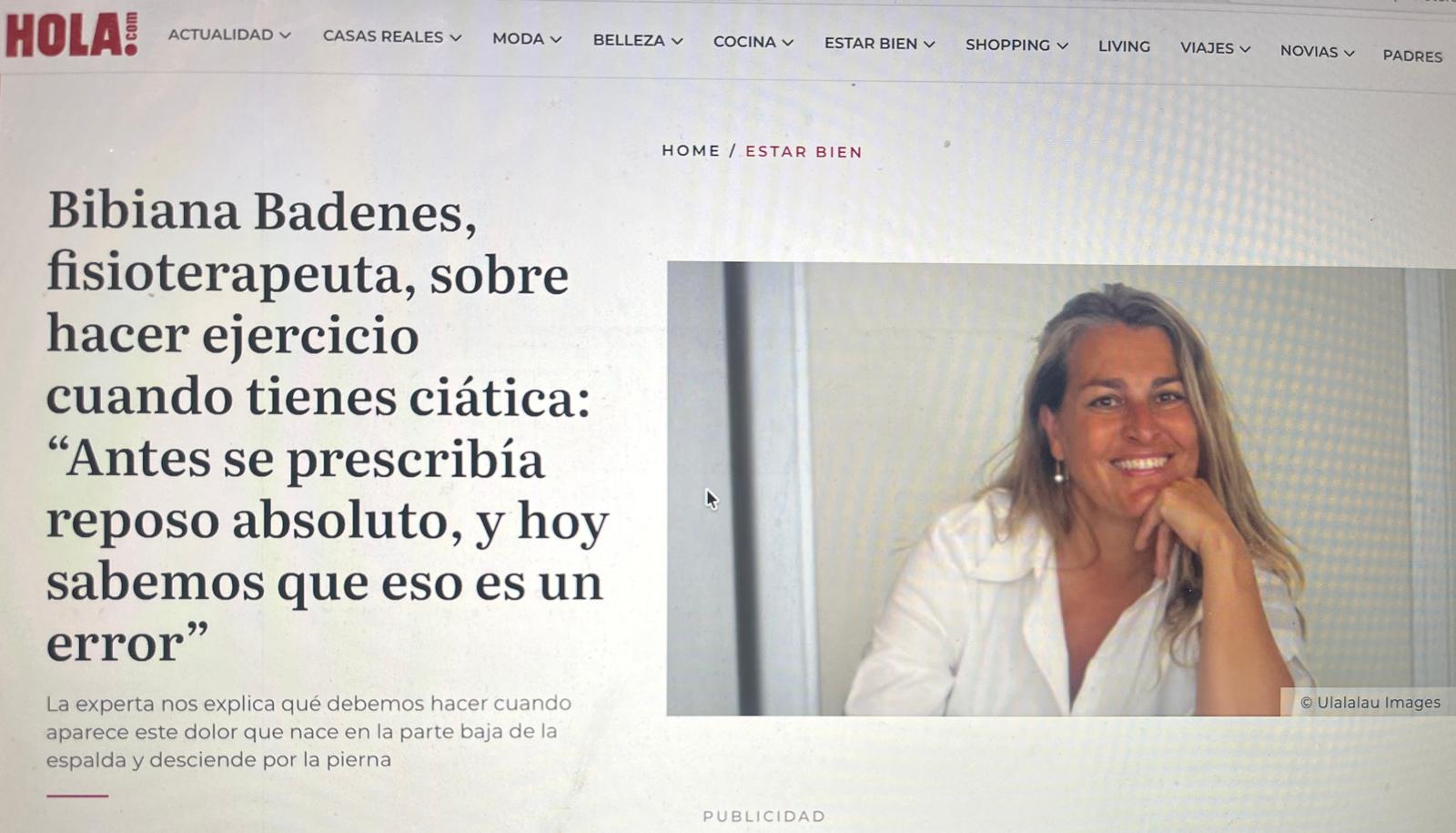The height and width of the screenshot is (833, 1456).
Task: Open the BELLEZA dropdown chevron
Action: click(677, 42)
